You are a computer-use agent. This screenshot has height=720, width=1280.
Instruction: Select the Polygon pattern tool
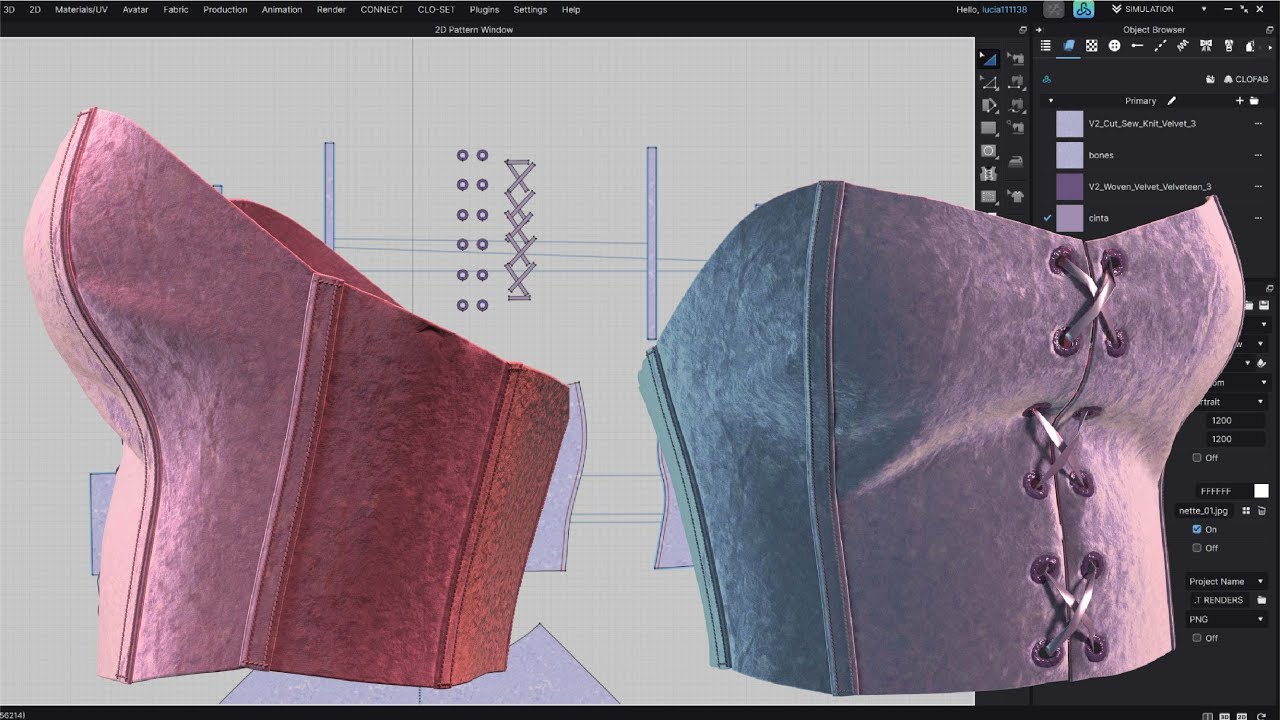click(989, 105)
